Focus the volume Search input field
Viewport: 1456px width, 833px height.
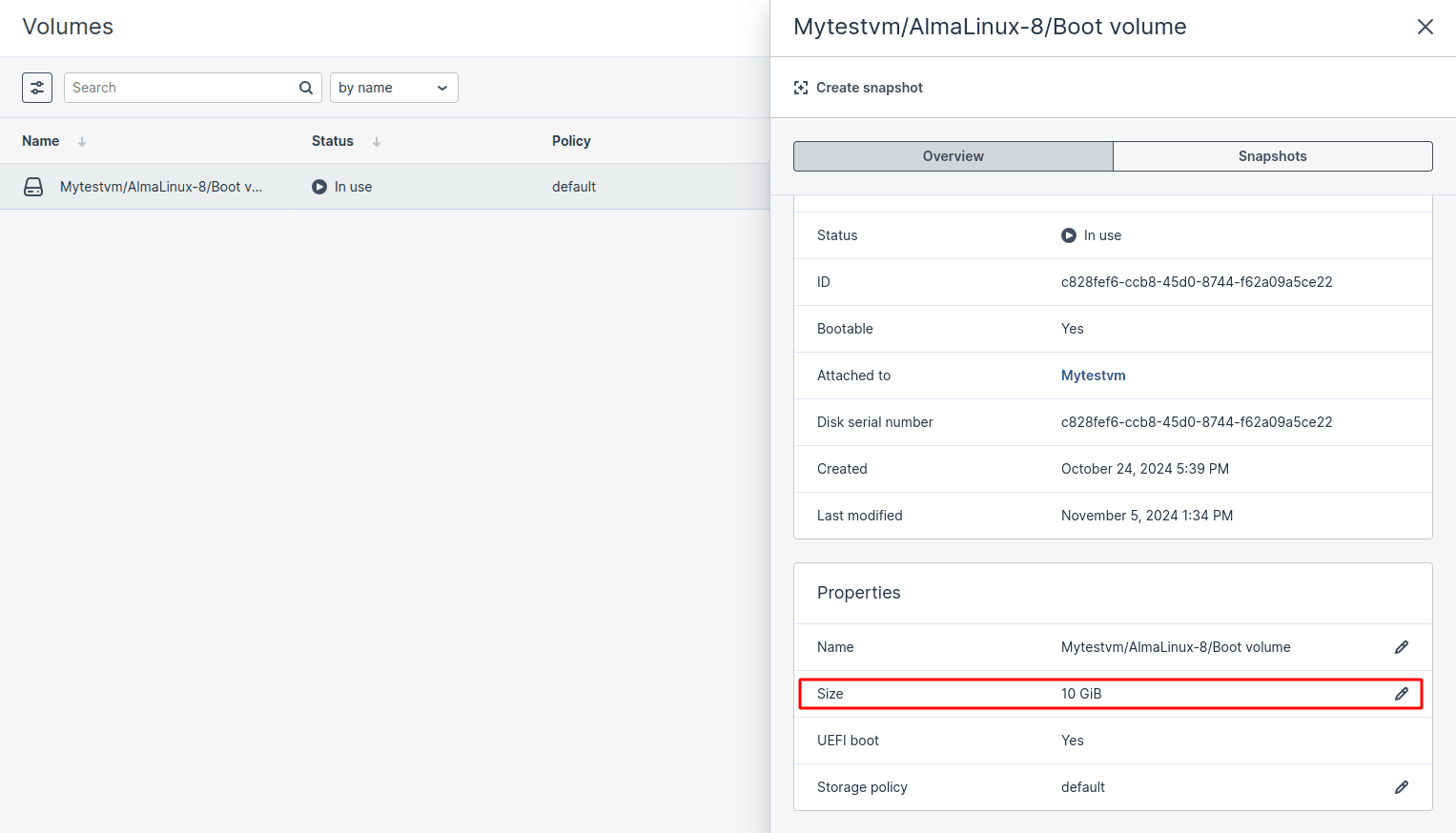pos(181,88)
